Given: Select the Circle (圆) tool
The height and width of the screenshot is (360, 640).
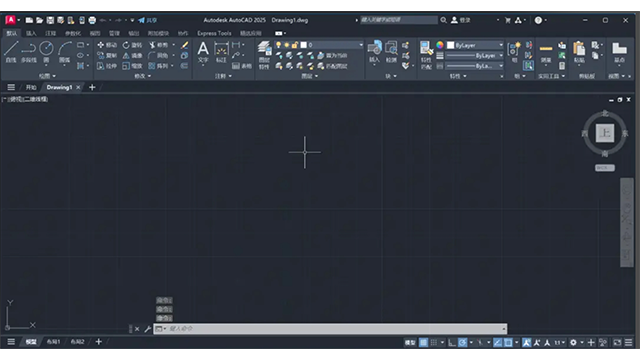Looking at the screenshot, I should point(46,51).
